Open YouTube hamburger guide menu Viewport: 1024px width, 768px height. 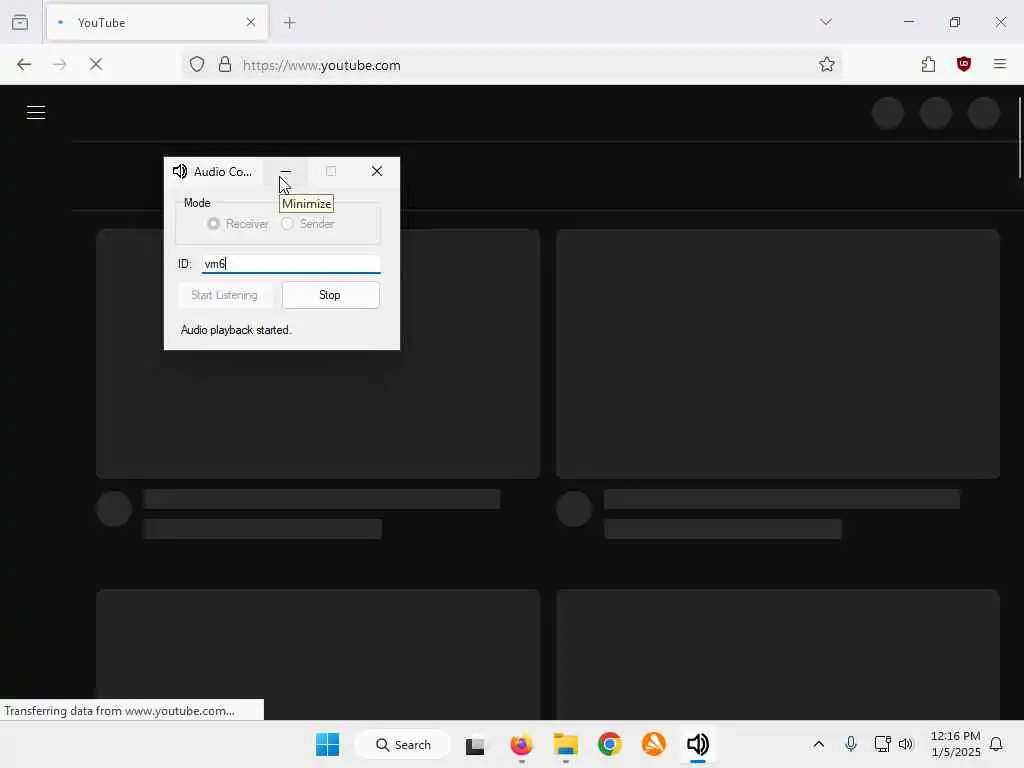click(36, 112)
